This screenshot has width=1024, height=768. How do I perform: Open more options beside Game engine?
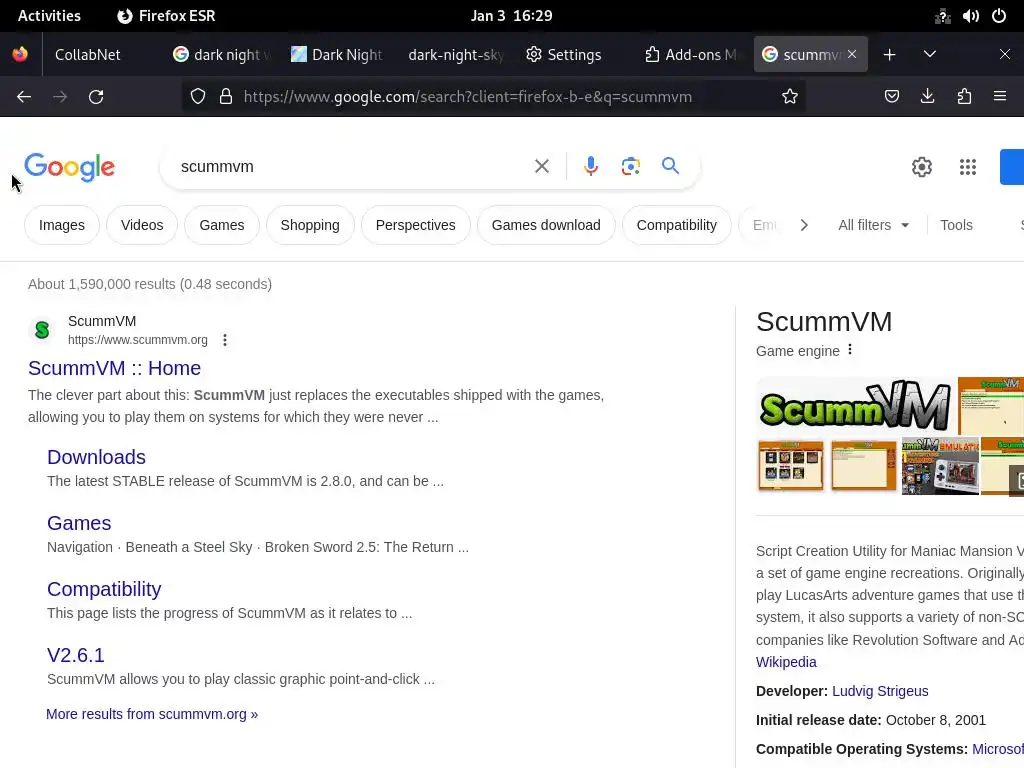[x=850, y=349]
